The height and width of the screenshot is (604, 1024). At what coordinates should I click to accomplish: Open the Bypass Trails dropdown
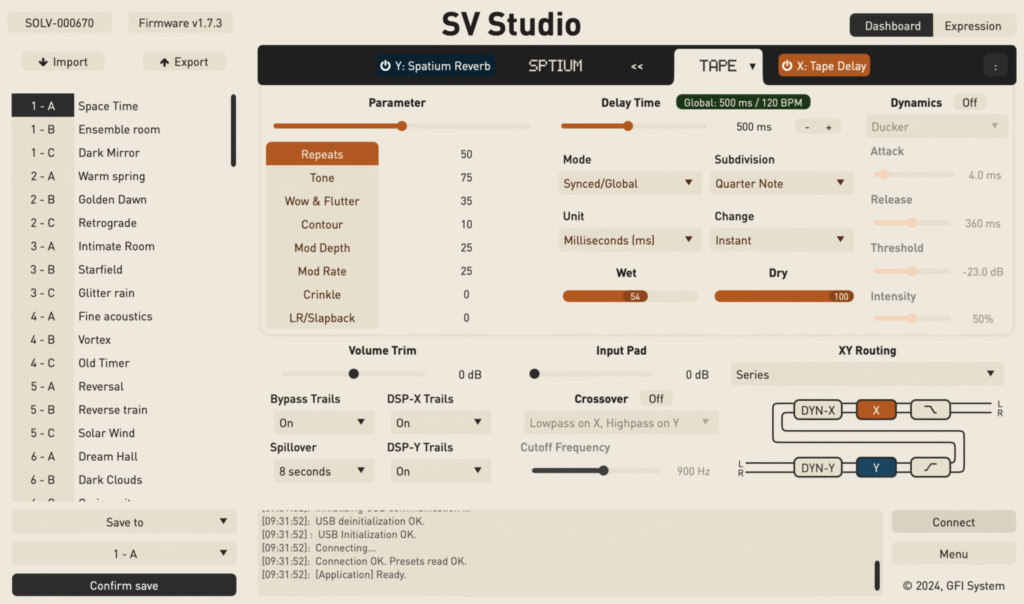tap(323, 423)
